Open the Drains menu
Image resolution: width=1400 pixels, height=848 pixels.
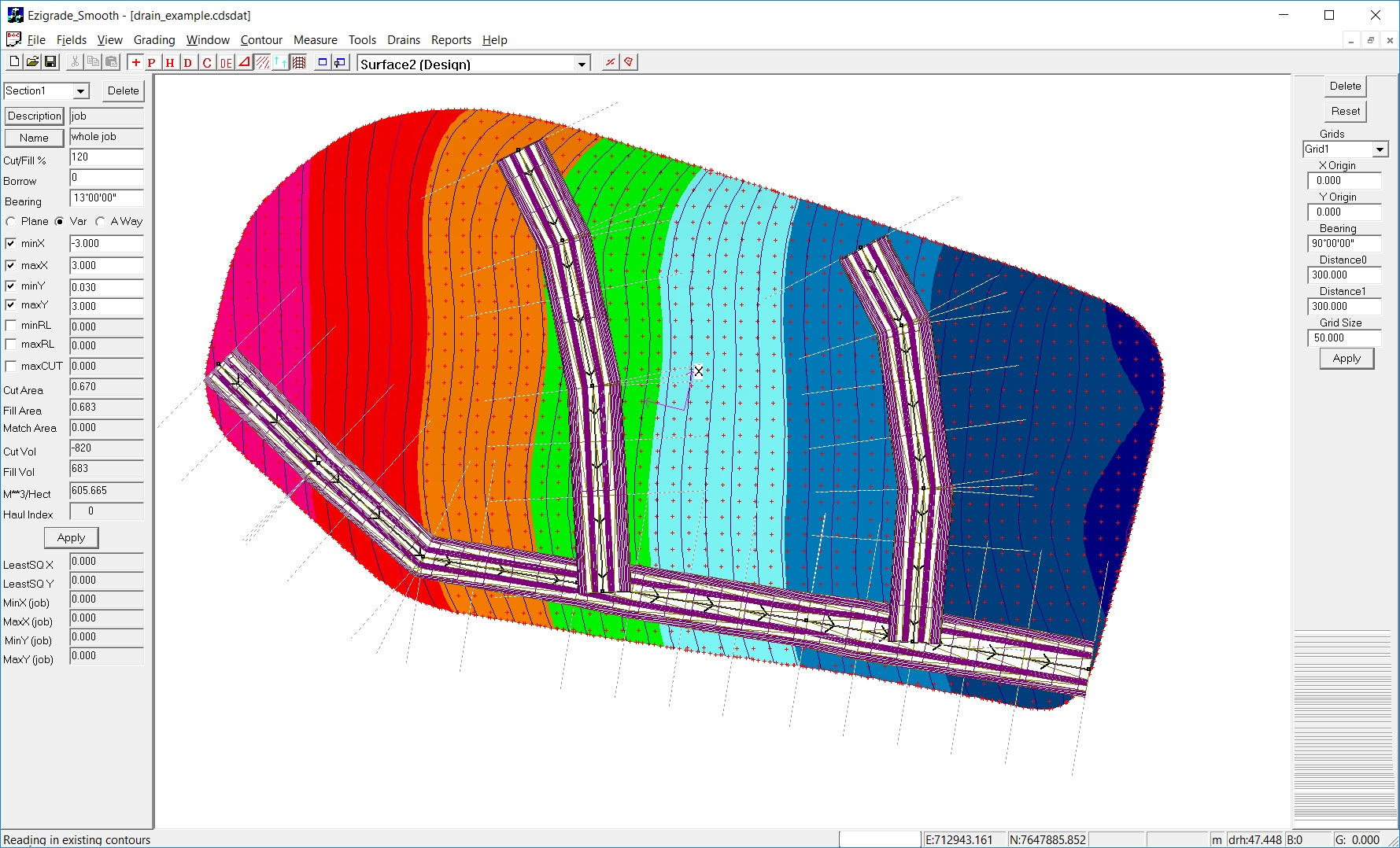[x=403, y=40]
